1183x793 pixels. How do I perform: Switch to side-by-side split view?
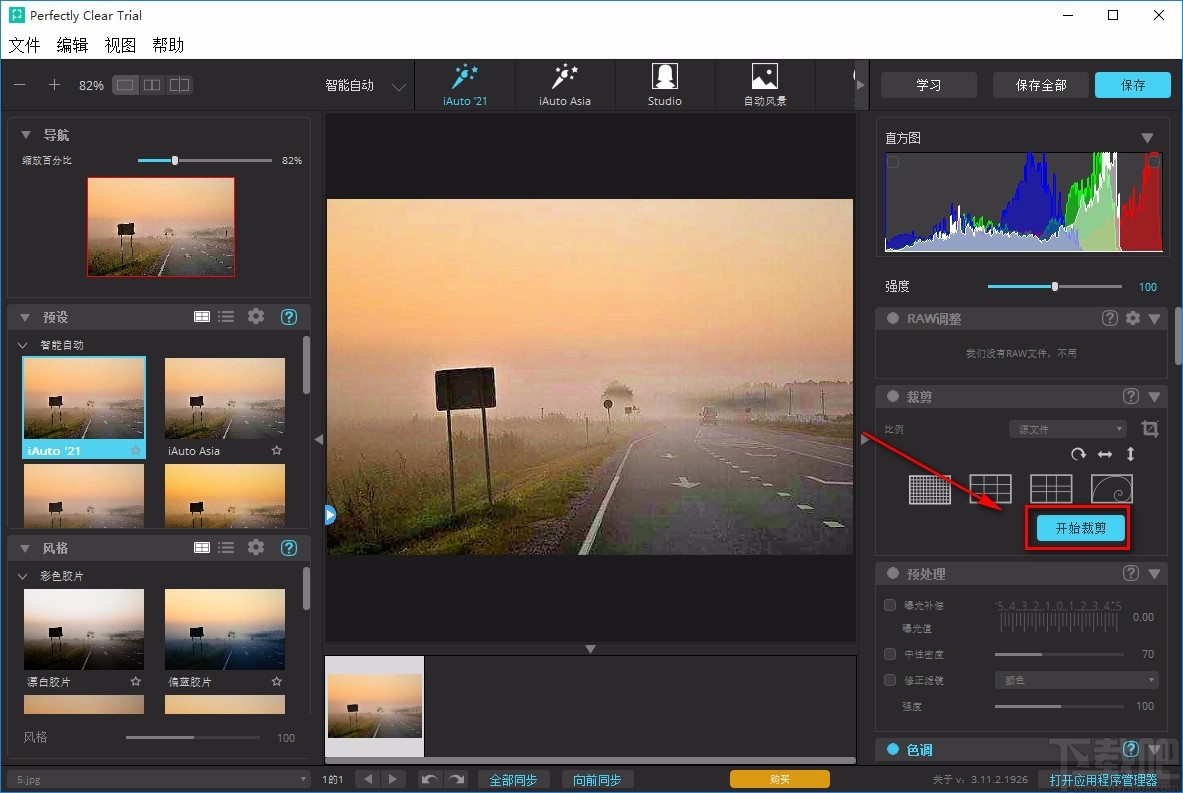tap(152, 85)
